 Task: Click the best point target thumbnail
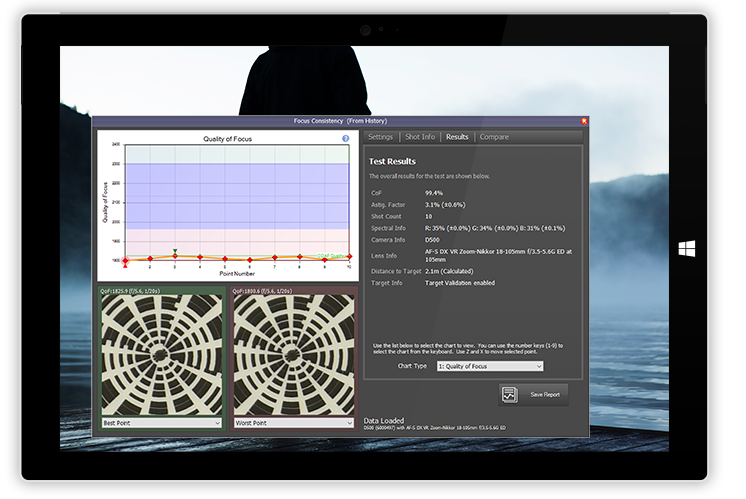[x=160, y=354]
